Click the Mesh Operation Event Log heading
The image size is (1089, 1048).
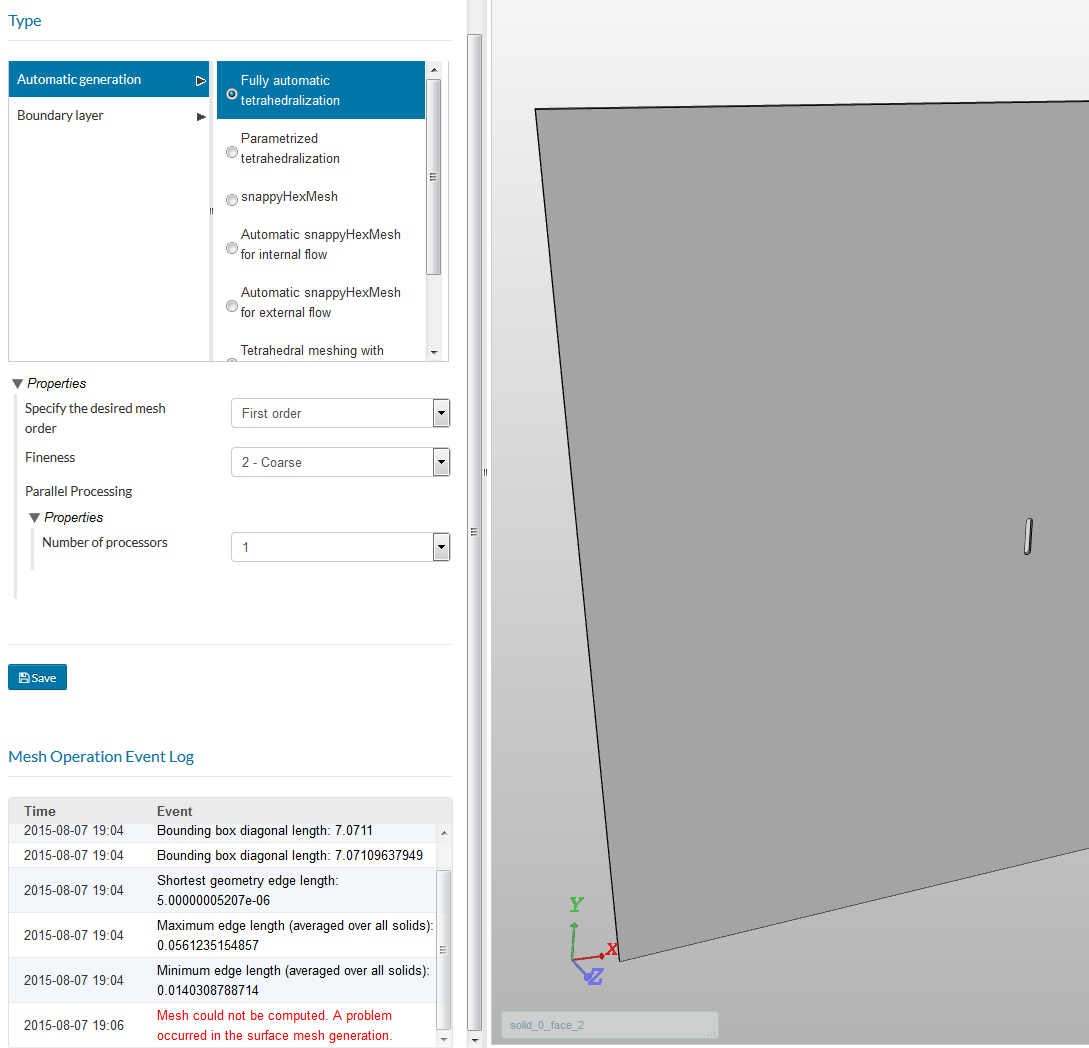coord(101,756)
